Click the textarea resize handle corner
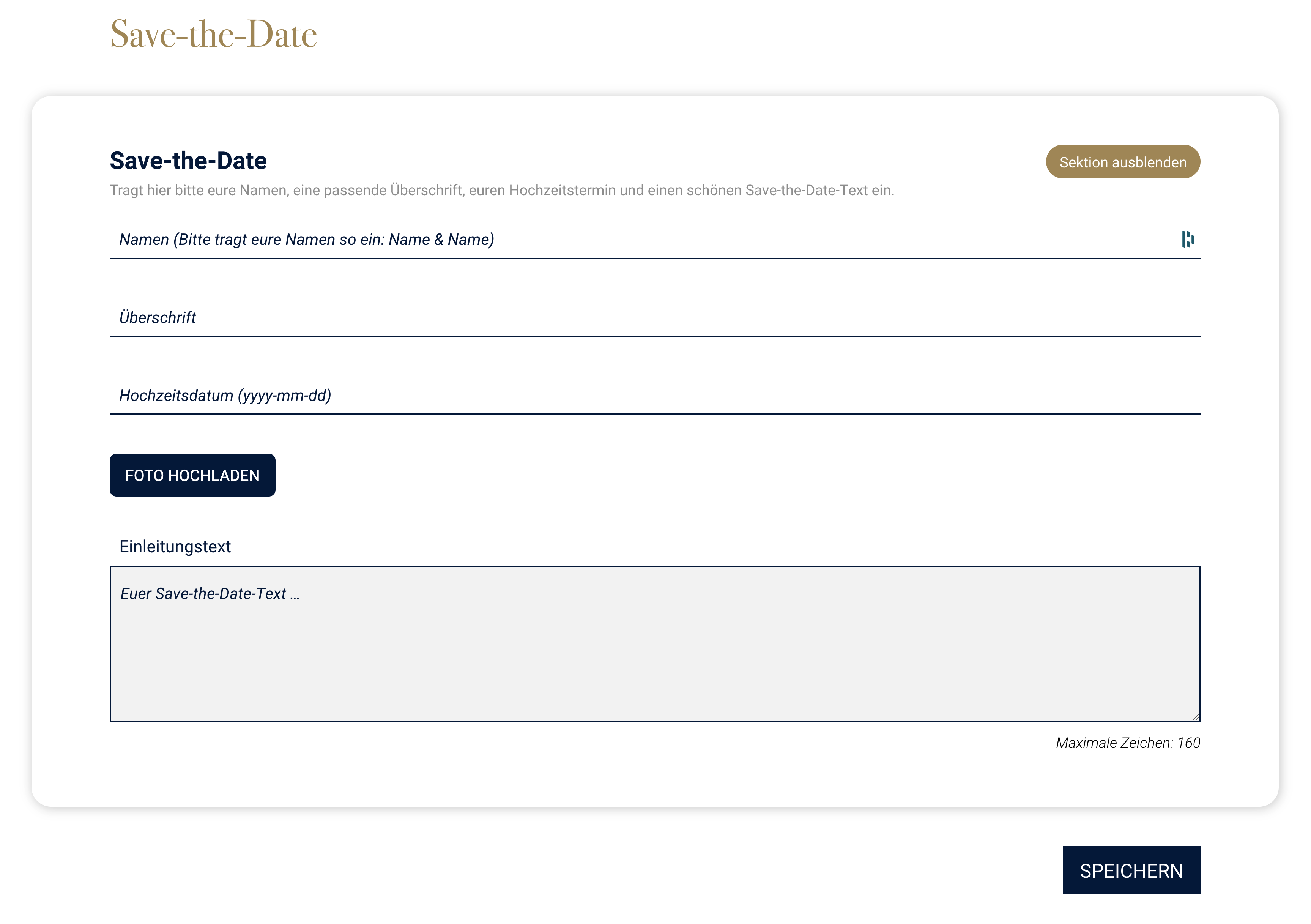1311x924 pixels. pos(1196,717)
